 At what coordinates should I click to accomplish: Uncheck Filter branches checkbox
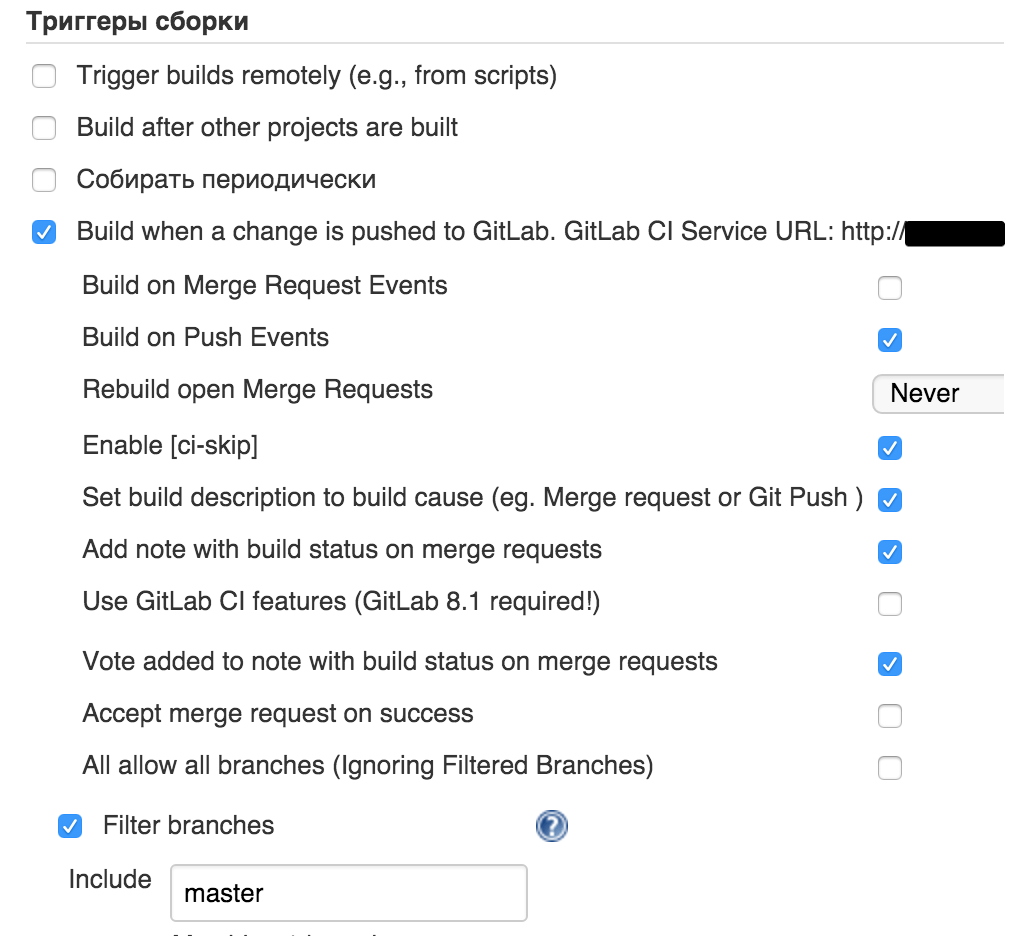click(69, 826)
